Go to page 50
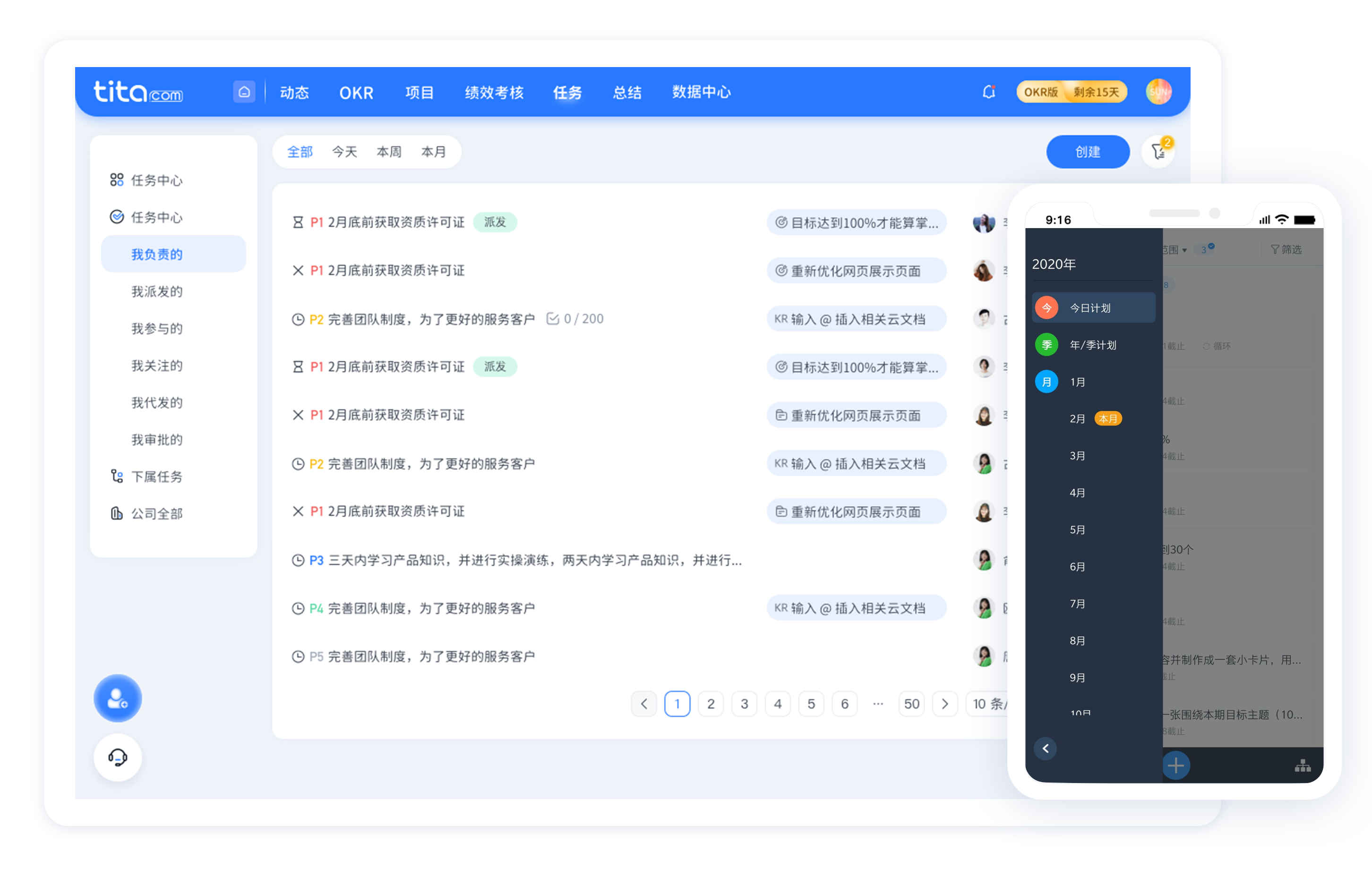Screen dimensions: 1372x877 point(911,704)
